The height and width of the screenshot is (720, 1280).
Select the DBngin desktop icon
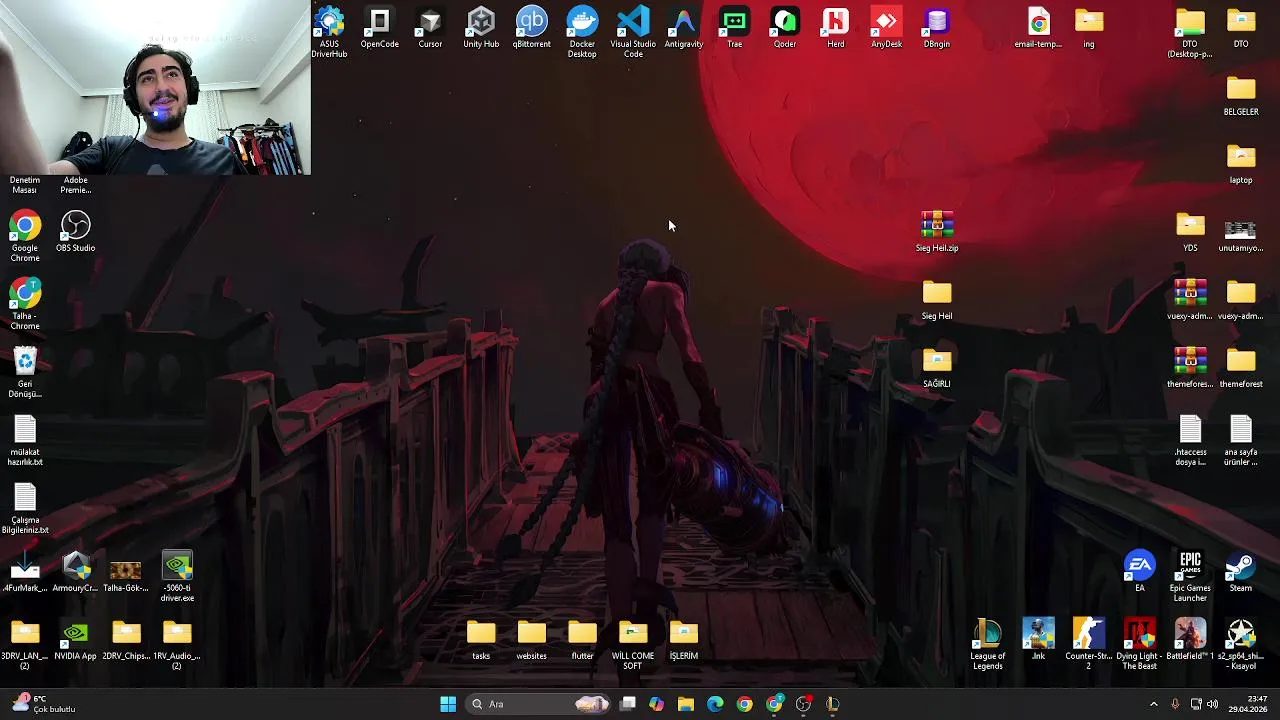point(937,29)
